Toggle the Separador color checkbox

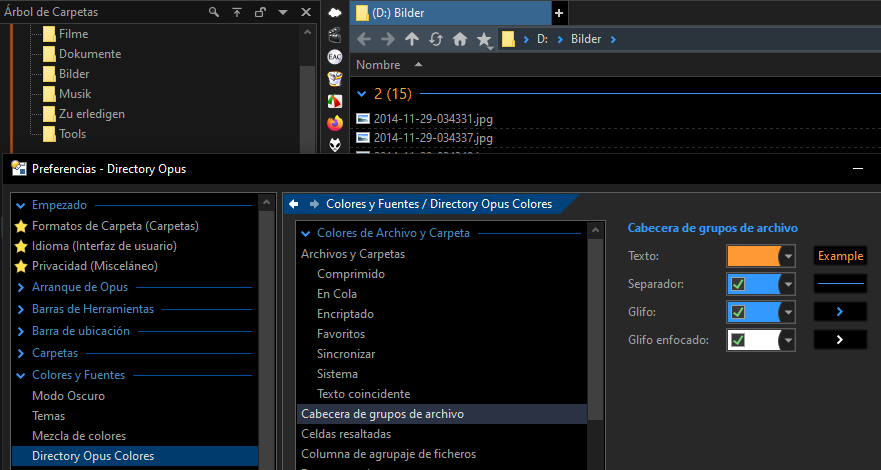(x=738, y=284)
